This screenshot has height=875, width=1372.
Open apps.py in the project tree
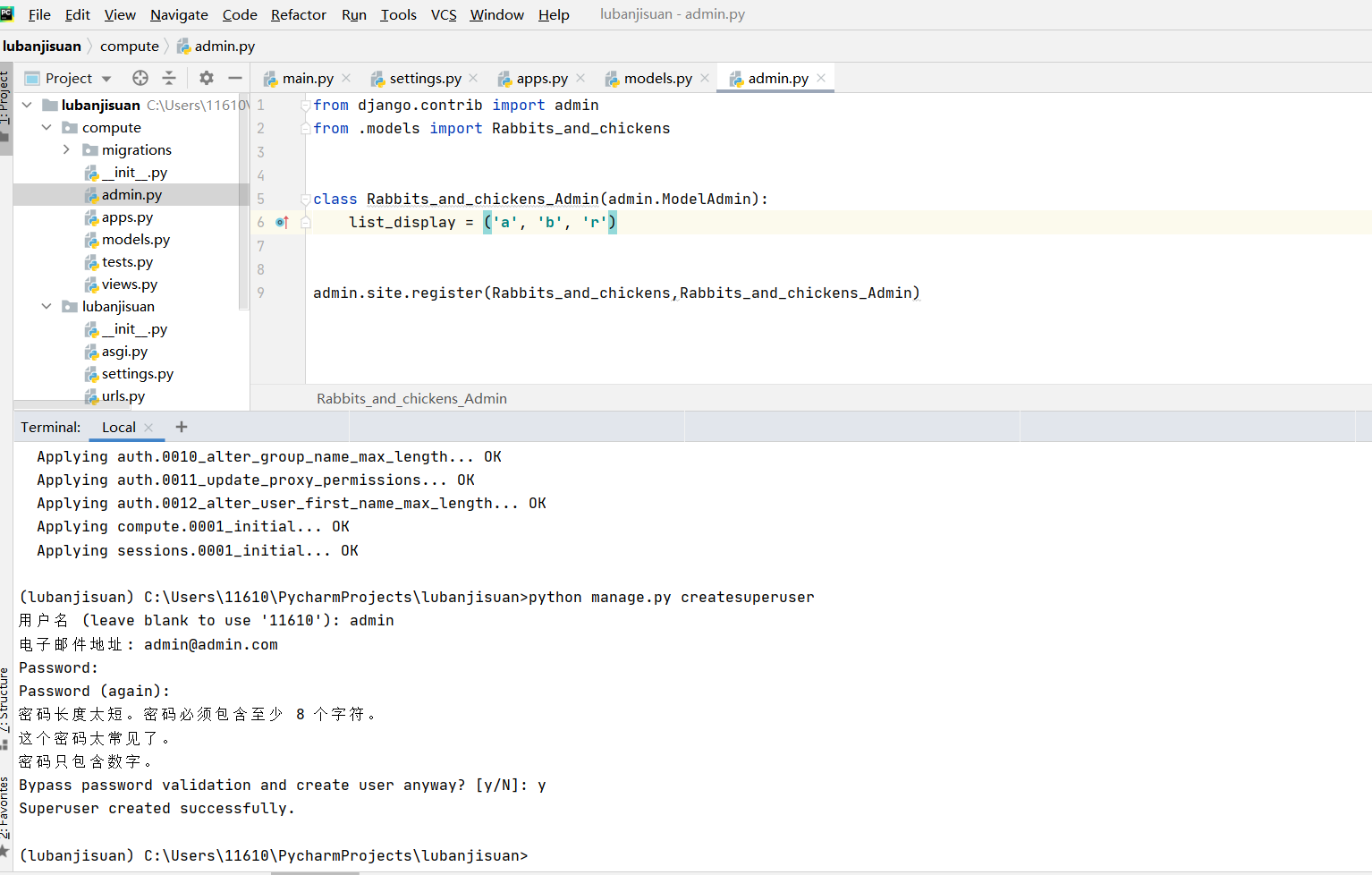tap(127, 217)
